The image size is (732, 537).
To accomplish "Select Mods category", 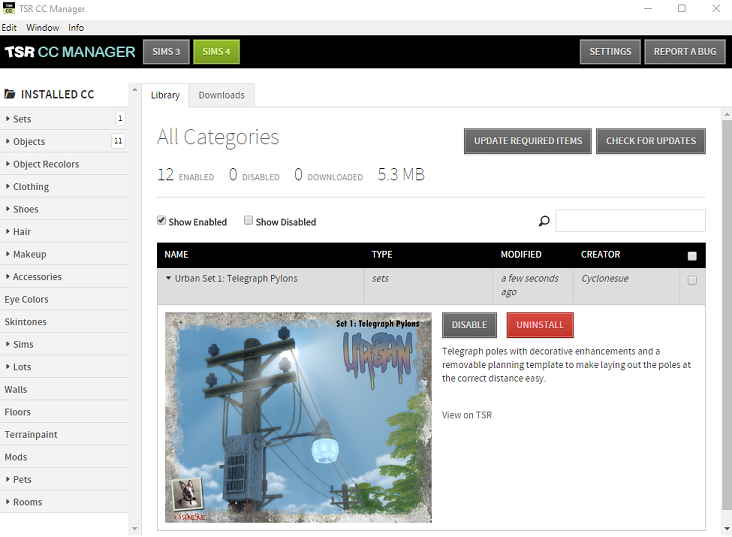I will tap(64, 457).
